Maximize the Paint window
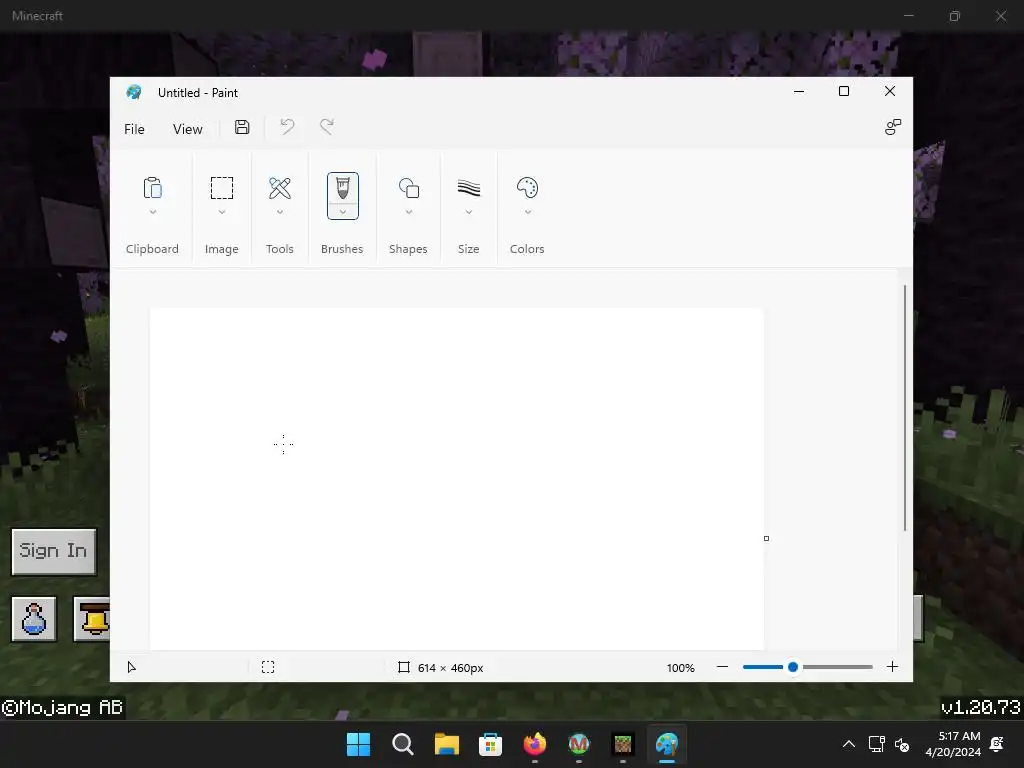The width and height of the screenshot is (1024, 768). tap(844, 91)
